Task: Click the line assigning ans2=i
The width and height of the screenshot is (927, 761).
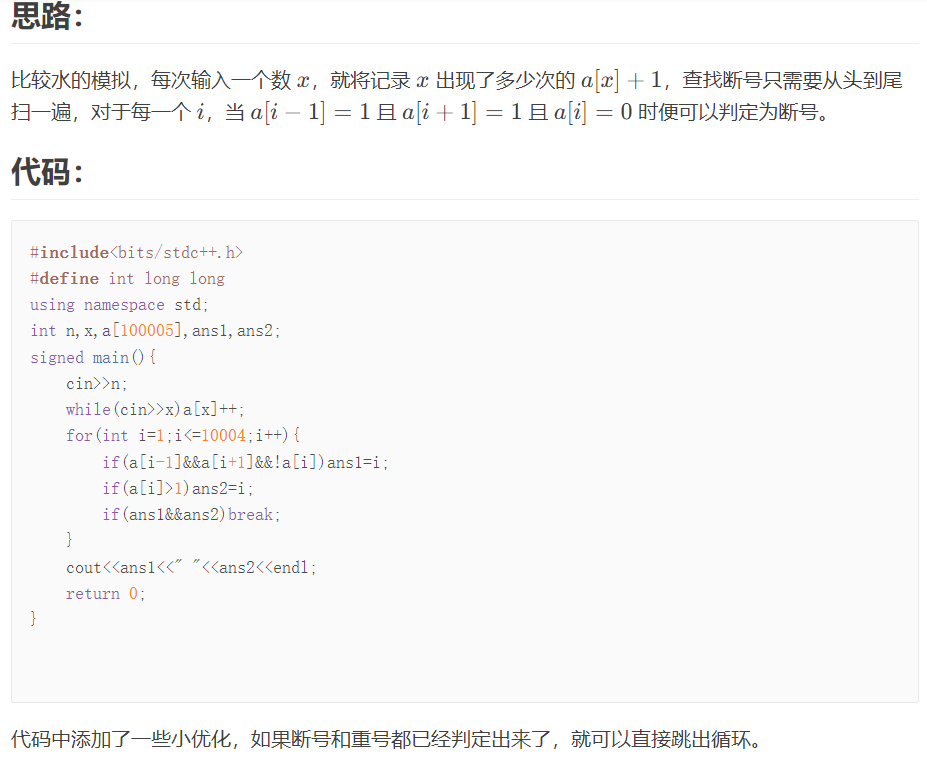Action: tap(178, 488)
